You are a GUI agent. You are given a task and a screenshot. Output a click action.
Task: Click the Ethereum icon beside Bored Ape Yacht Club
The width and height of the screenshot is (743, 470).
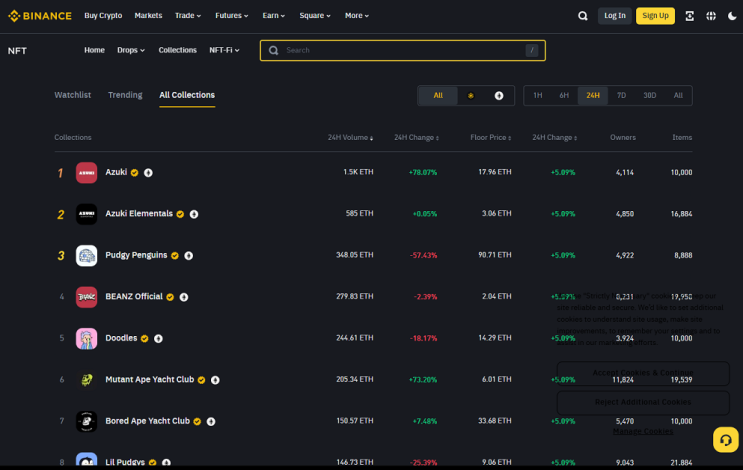coord(211,422)
